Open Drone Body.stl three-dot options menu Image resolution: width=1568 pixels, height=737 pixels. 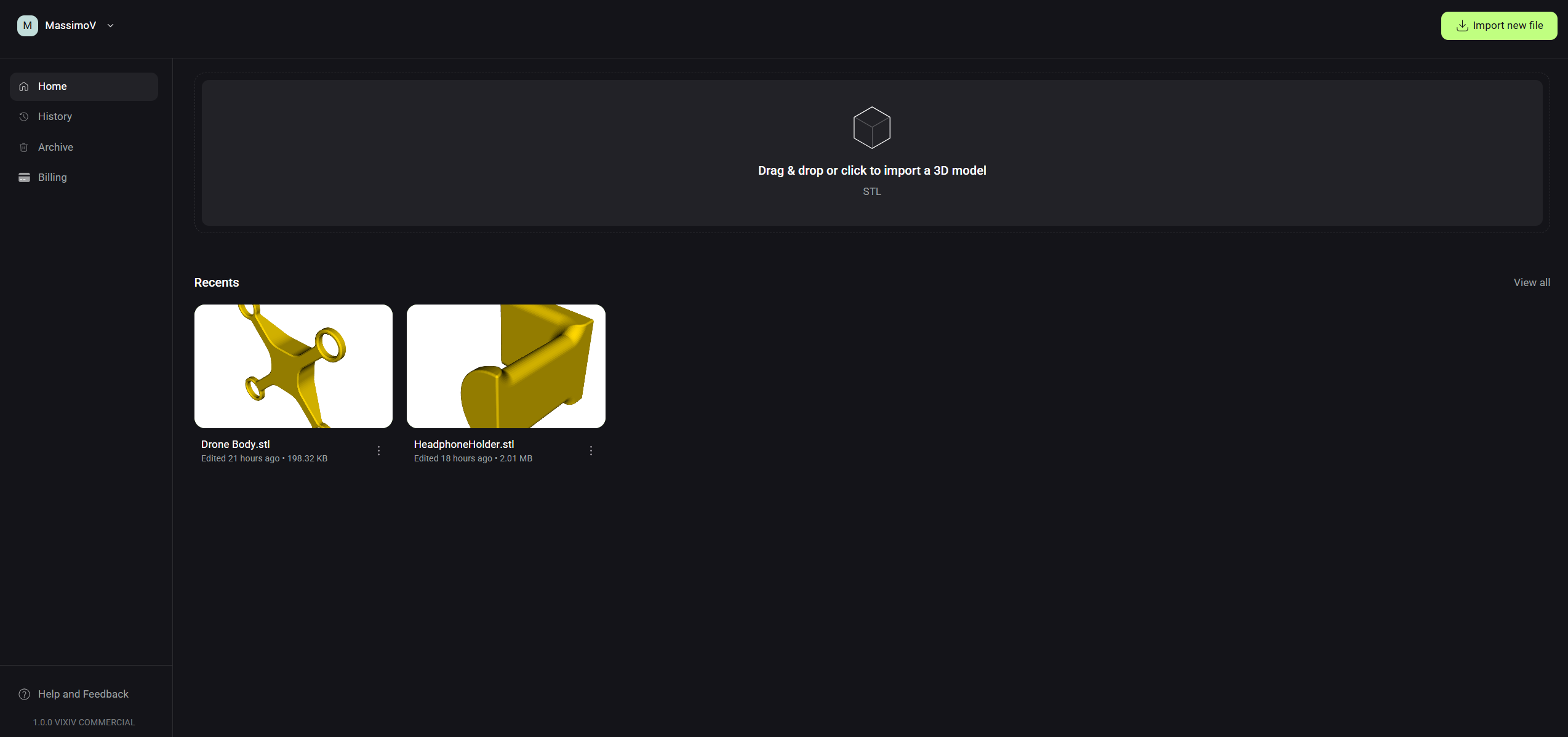tap(378, 451)
